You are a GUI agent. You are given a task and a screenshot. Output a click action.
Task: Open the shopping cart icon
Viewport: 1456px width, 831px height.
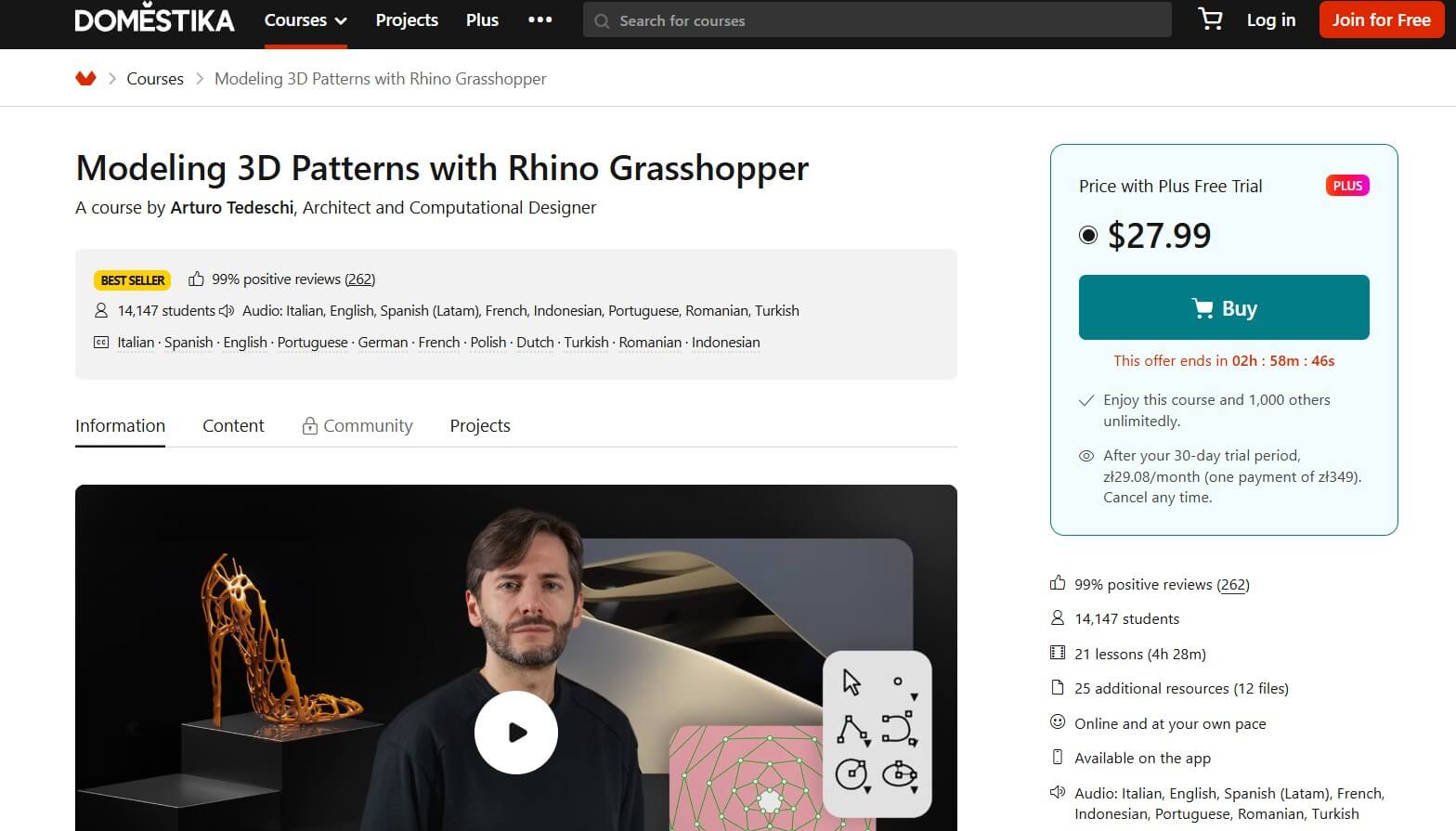pyautogui.click(x=1210, y=19)
